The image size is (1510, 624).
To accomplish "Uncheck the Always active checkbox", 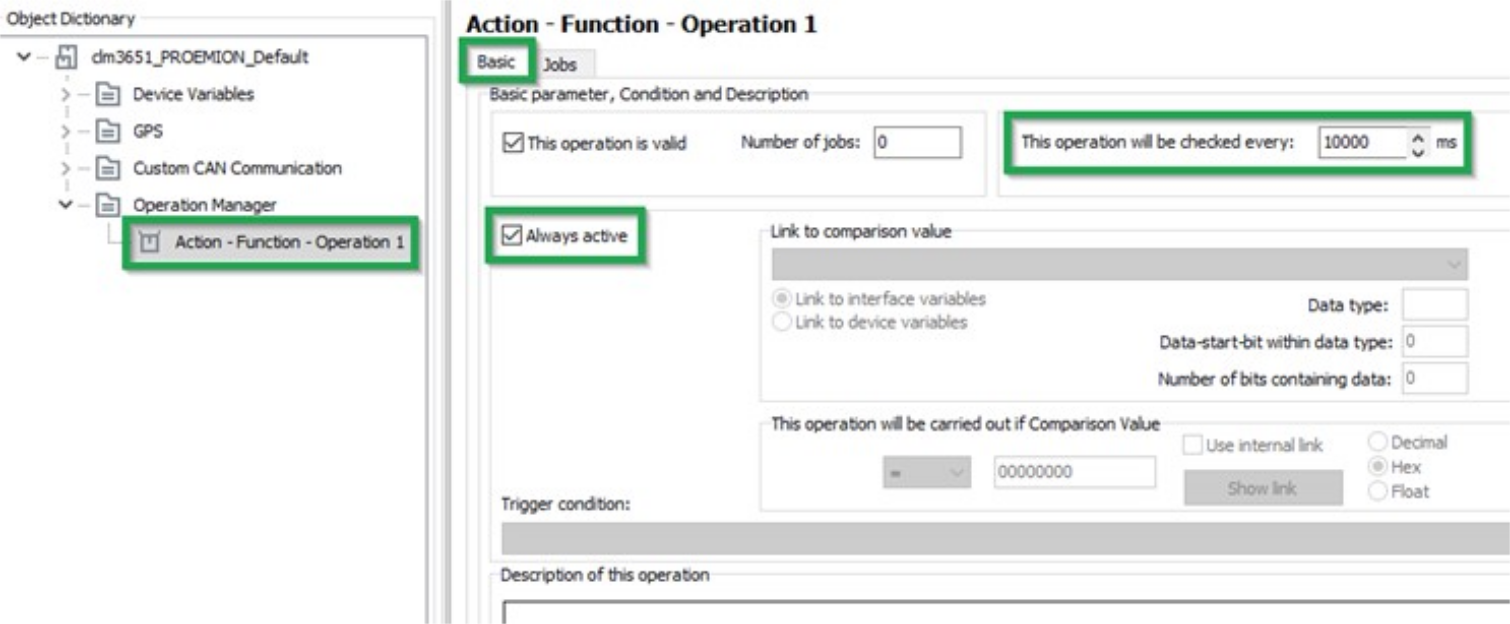I will (x=512, y=237).
